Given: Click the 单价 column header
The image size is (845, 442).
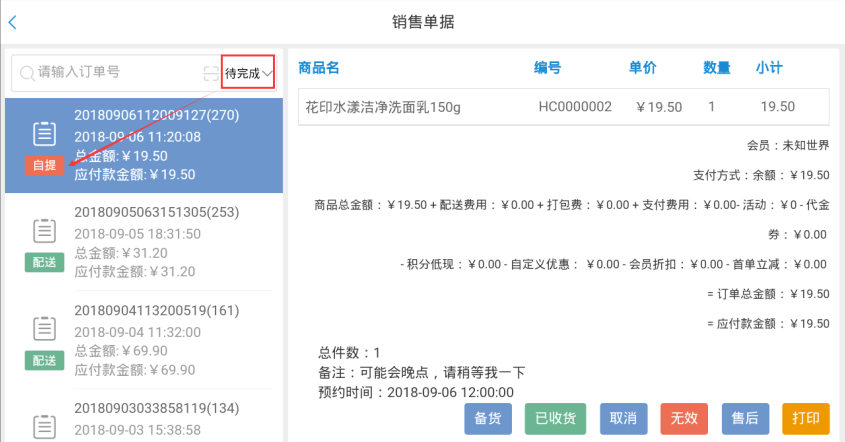Looking at the screenshot, I should coord(642,68).
